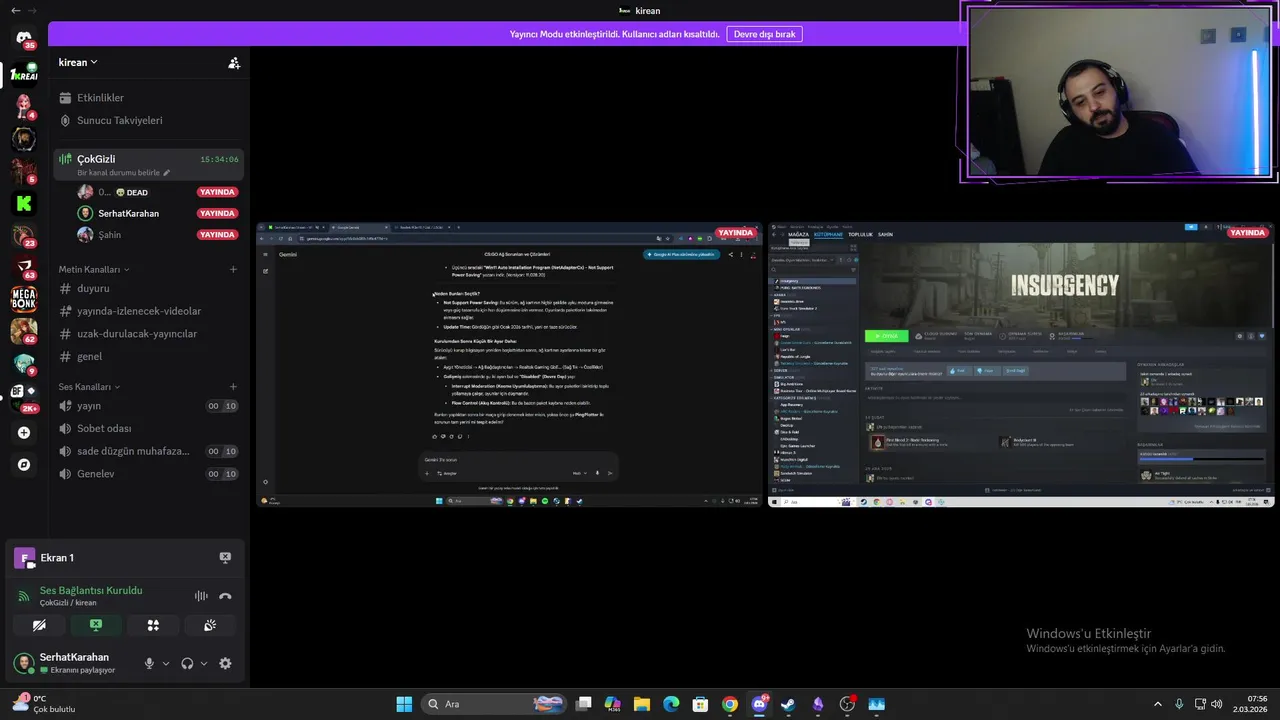Stop streaming via Ekran 1 monitor icon
The image size is (1280, 720).
225,558
